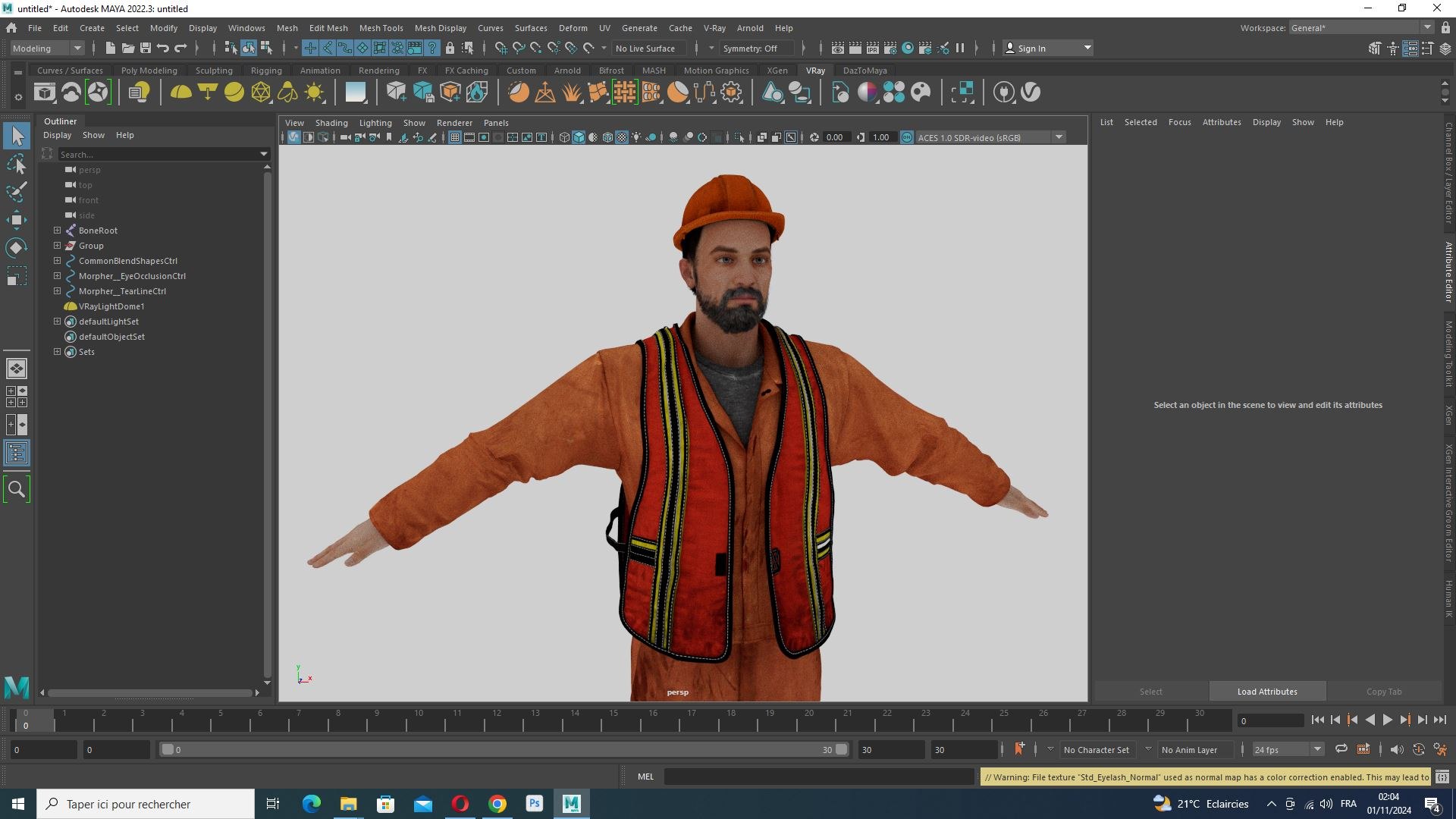Click the time range slider bar
Image resolution: width=1456 pixels, height=819 pixels.
click(x=504, y=749)
